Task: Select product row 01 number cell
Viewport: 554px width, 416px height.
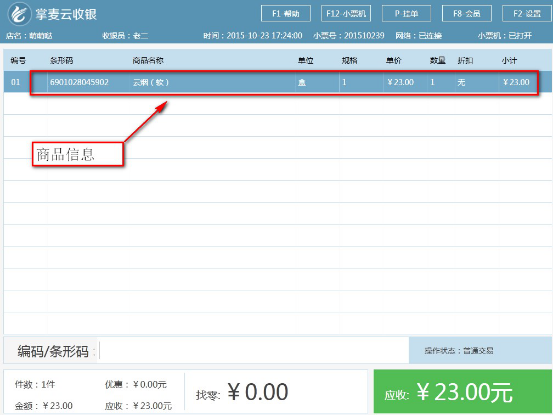Action: coord(16,82)
